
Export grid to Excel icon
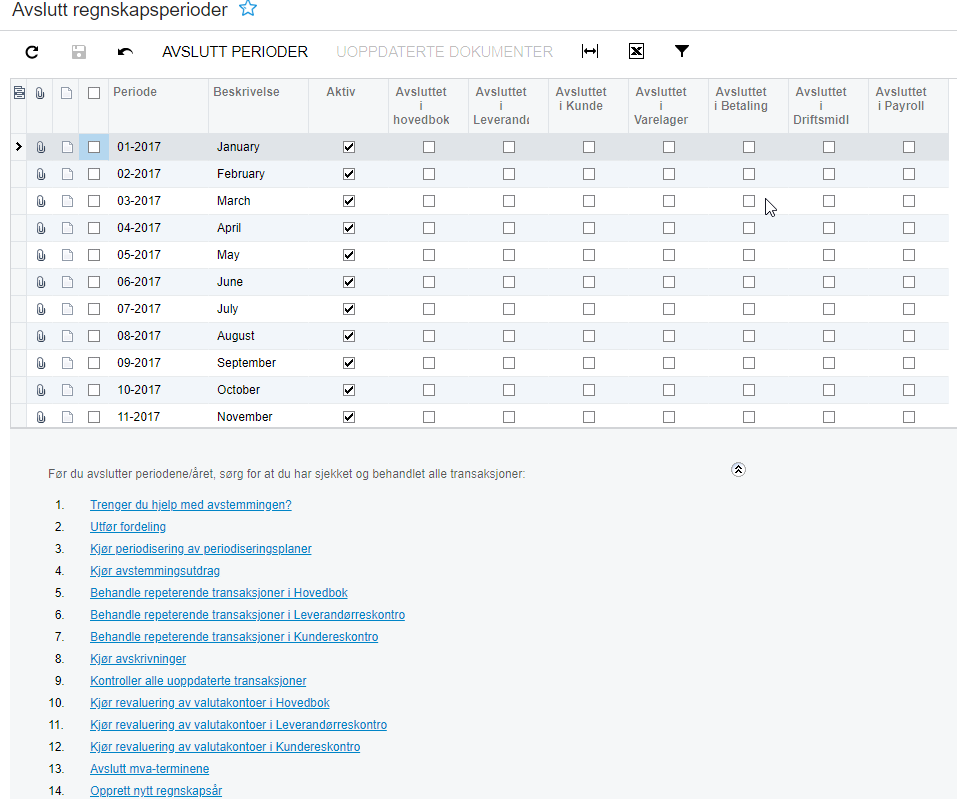[x=636, y=51]
